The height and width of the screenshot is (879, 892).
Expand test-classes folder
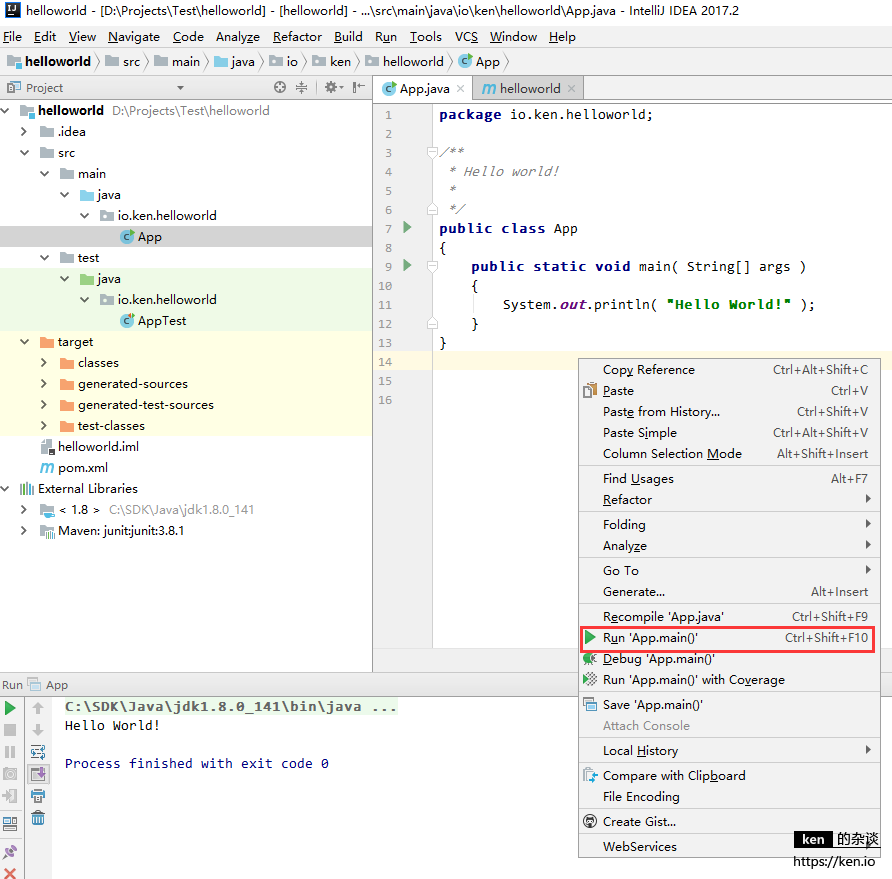(x=44, y=426)
